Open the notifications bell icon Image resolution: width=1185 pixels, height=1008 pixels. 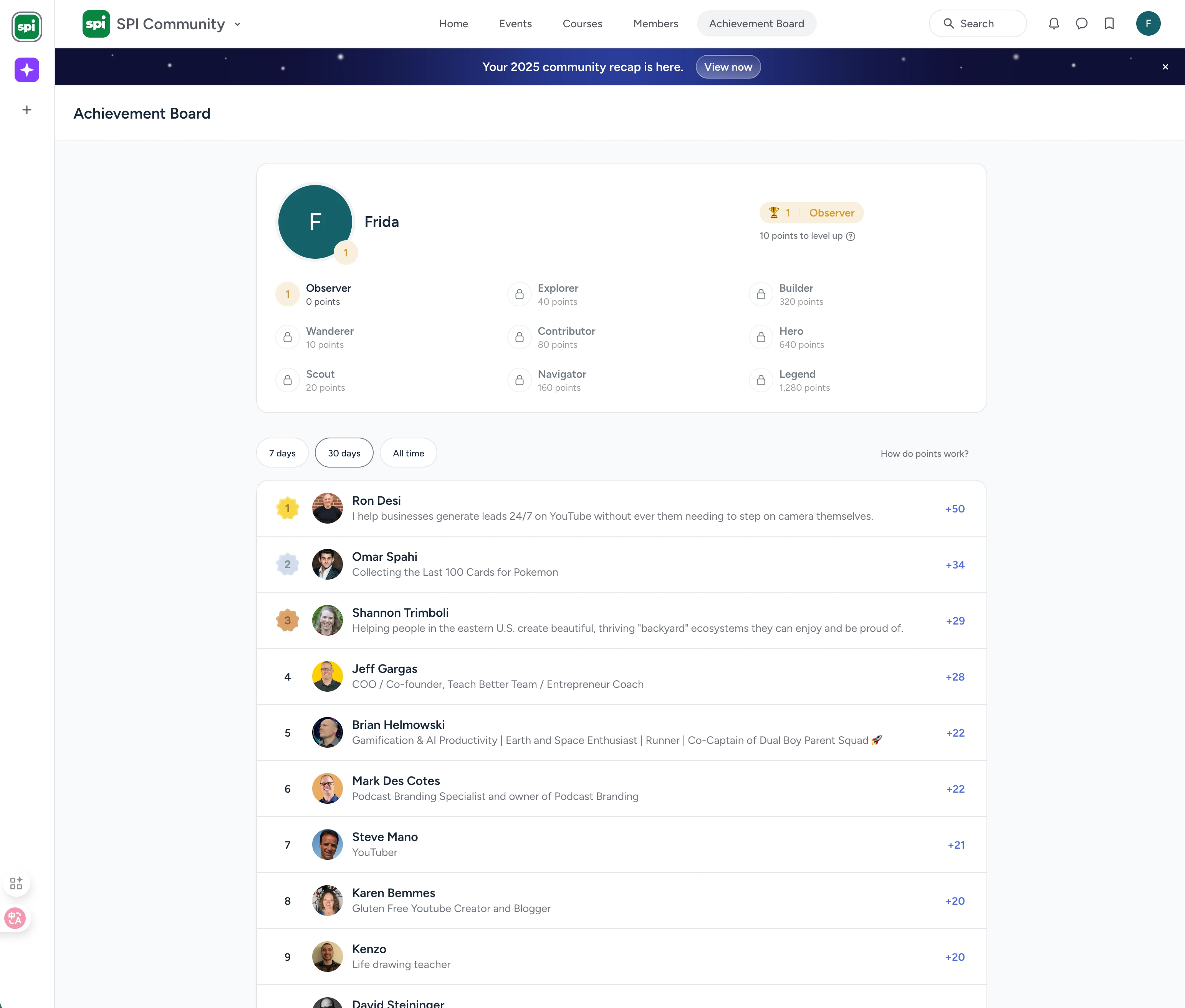1054,23
